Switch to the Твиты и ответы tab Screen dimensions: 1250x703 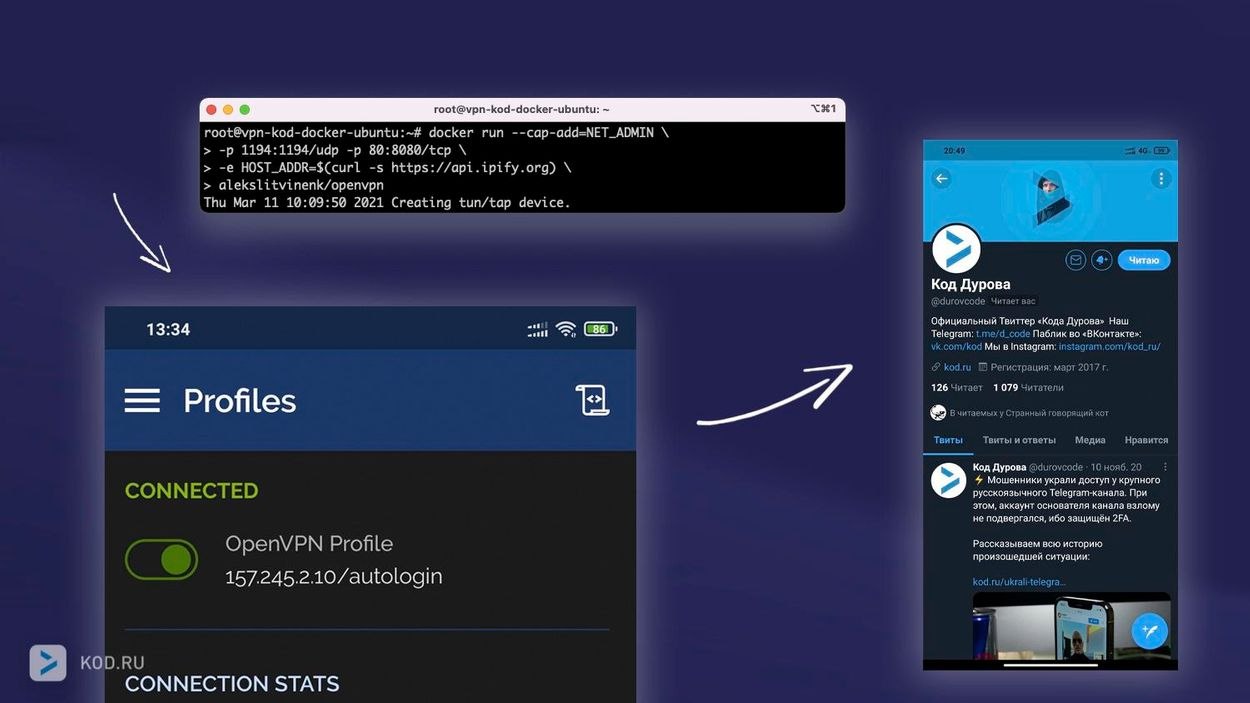pos(1019,440)
